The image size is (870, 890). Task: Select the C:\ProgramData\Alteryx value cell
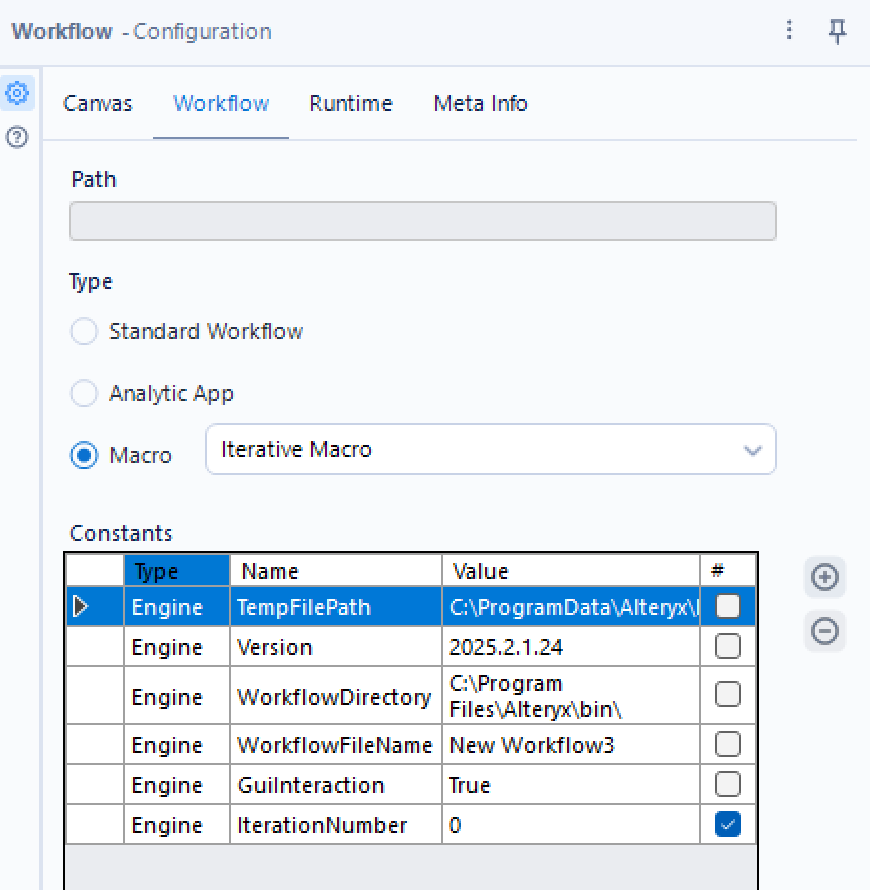click(x=571, y=607)
